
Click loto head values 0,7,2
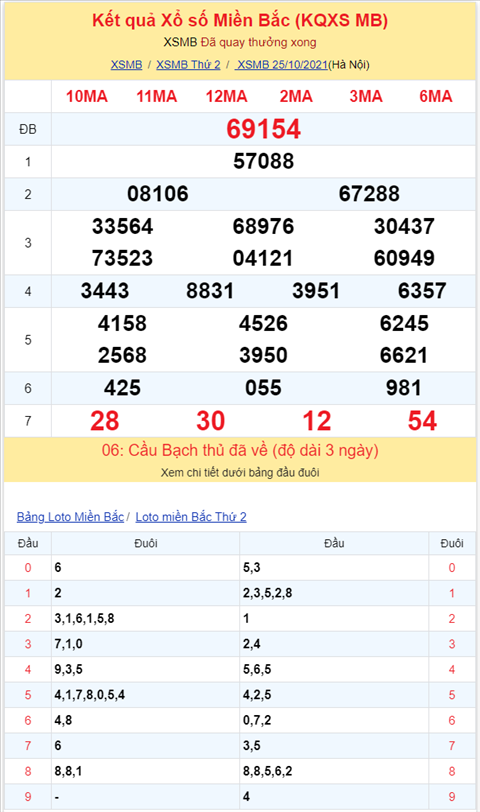point(257,720)
